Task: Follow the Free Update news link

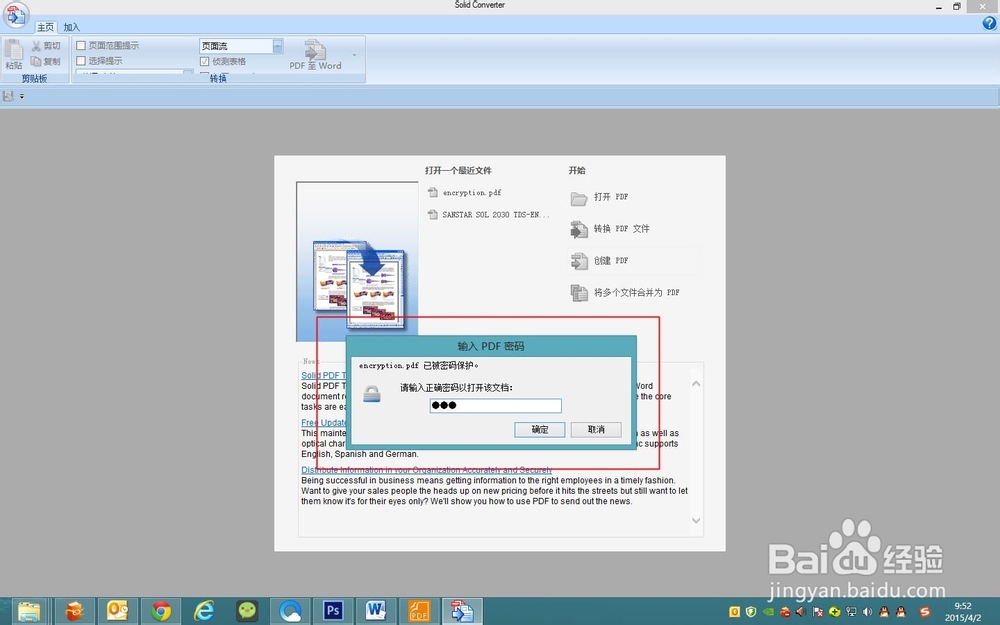Action: 324,423
